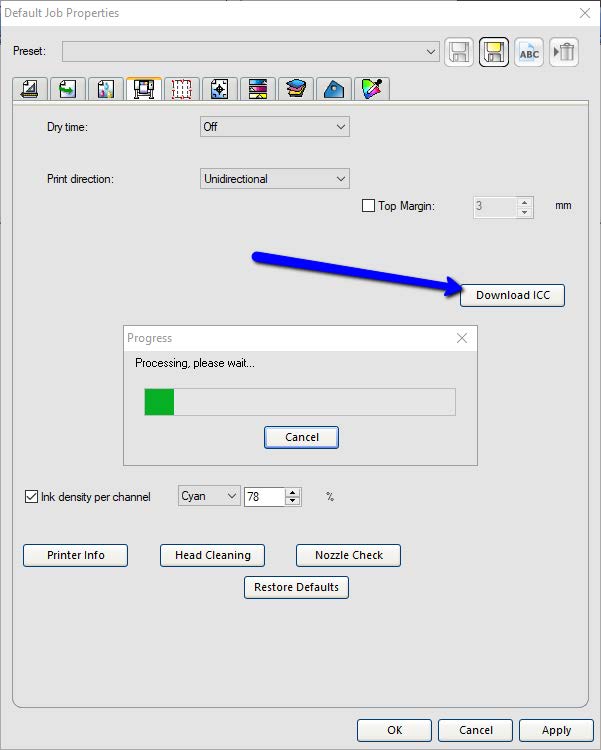This screenshot has height=750, width=601.
Task: Open the tab with green arrow icon
Action: pyautogui.click(x=68, y=89)
